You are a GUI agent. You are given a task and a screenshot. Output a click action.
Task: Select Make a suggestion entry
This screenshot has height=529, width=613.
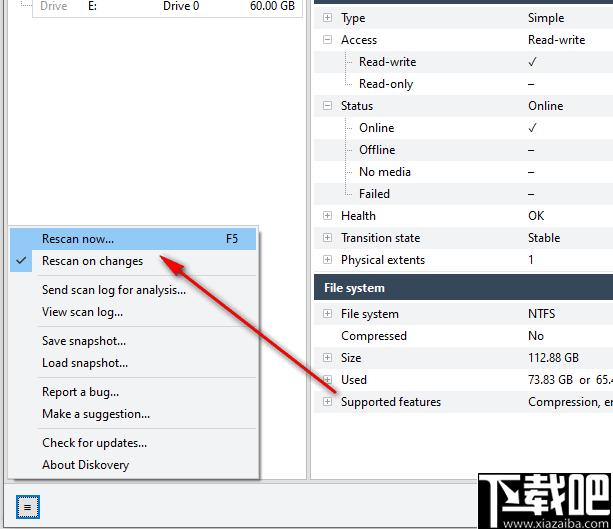tap(133, 414)
